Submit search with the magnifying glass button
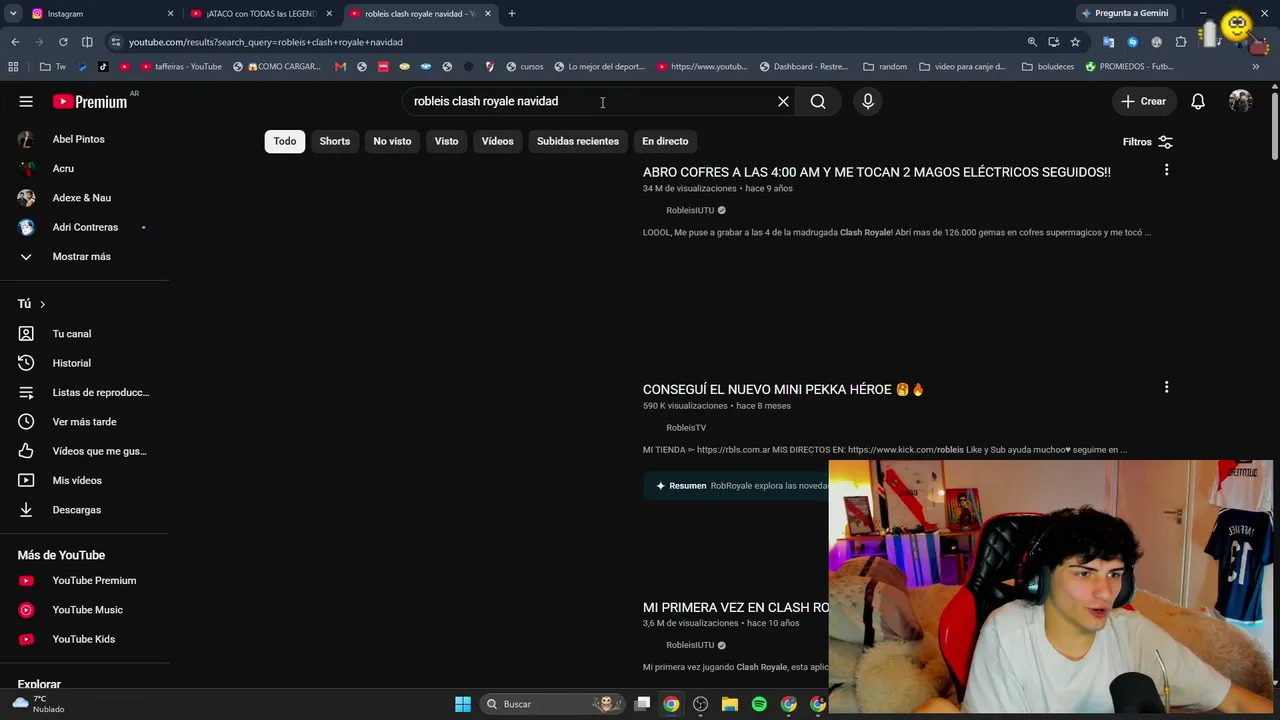 [818, 101]
